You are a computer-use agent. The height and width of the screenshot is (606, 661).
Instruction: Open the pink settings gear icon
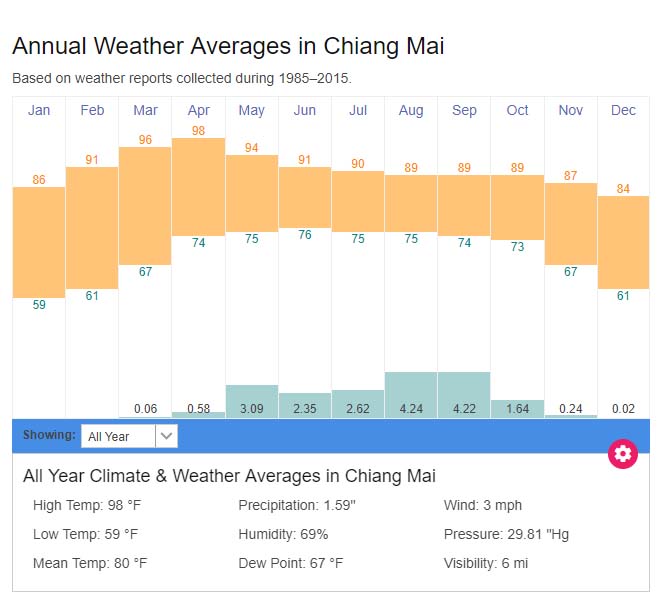click(623, 454)
